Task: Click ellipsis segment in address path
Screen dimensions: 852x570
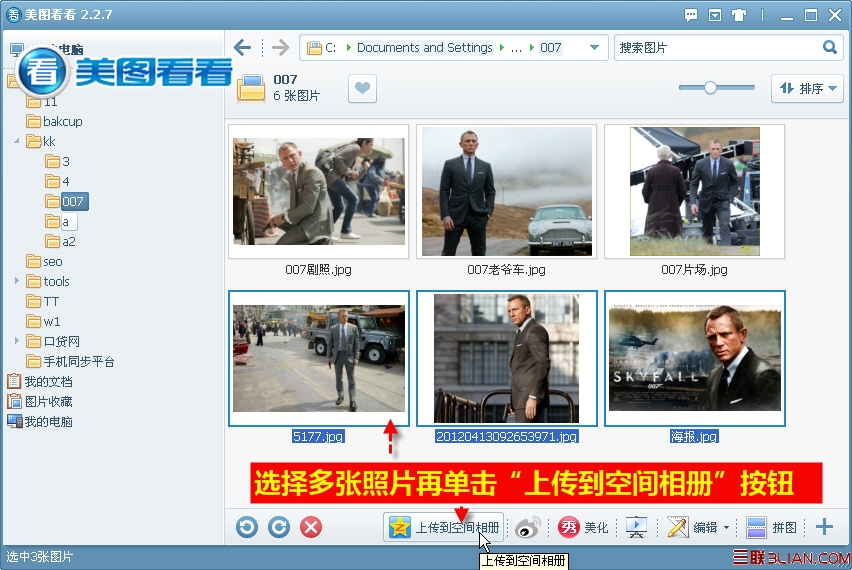Action: tap(516, 48)
